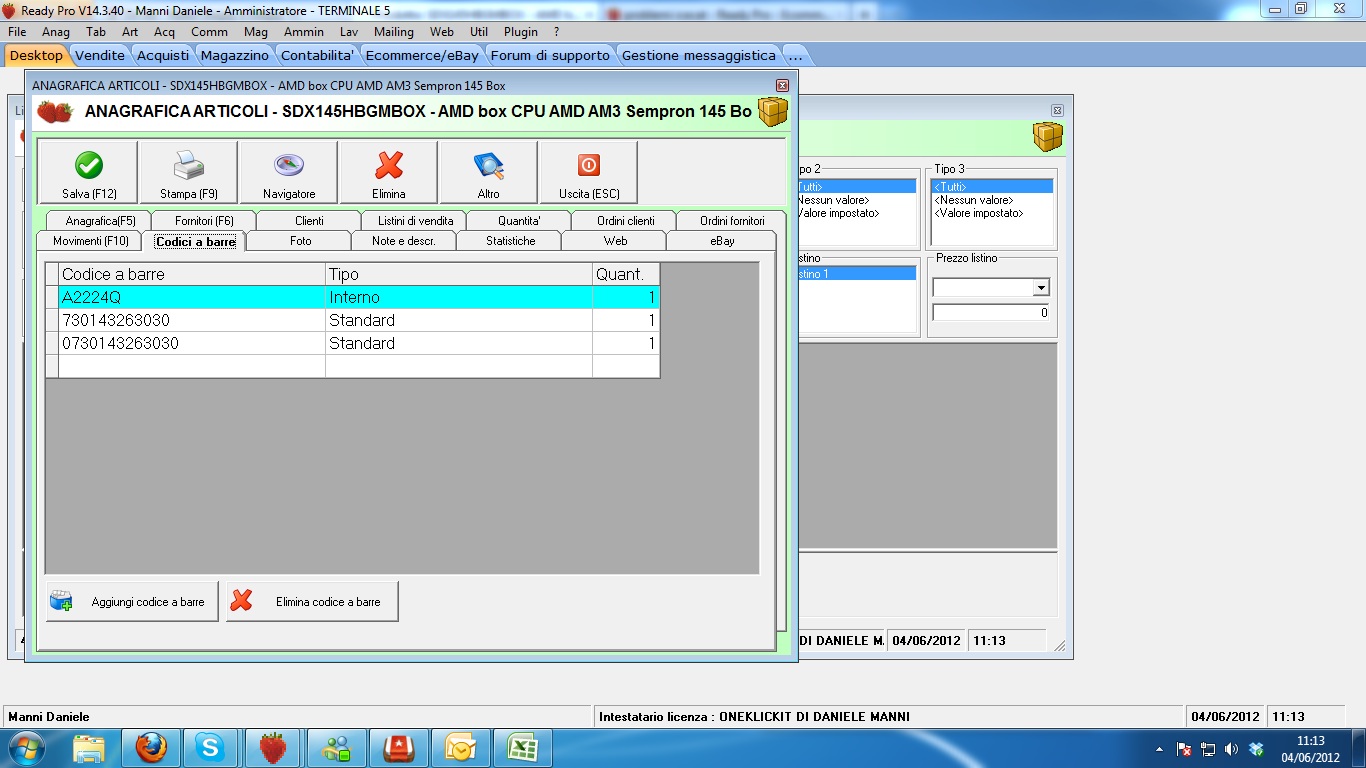The height and width of the screenshot is (768, 1366).
Task: Switch to the Foto tab
Action: click(x=300, y=241)
